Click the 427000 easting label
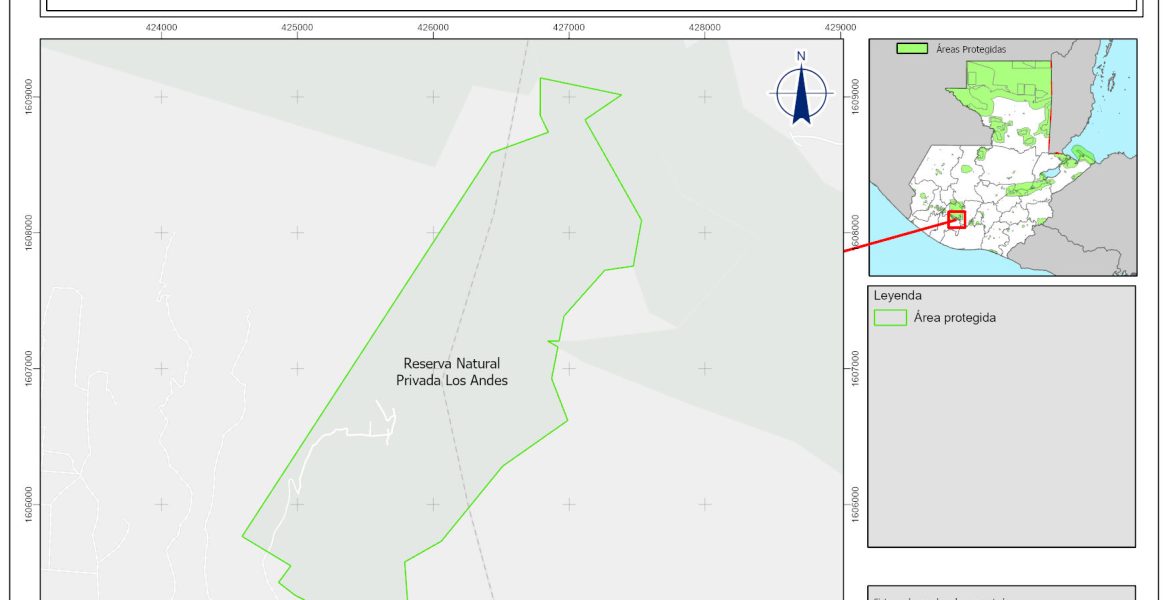 point(569,28)
